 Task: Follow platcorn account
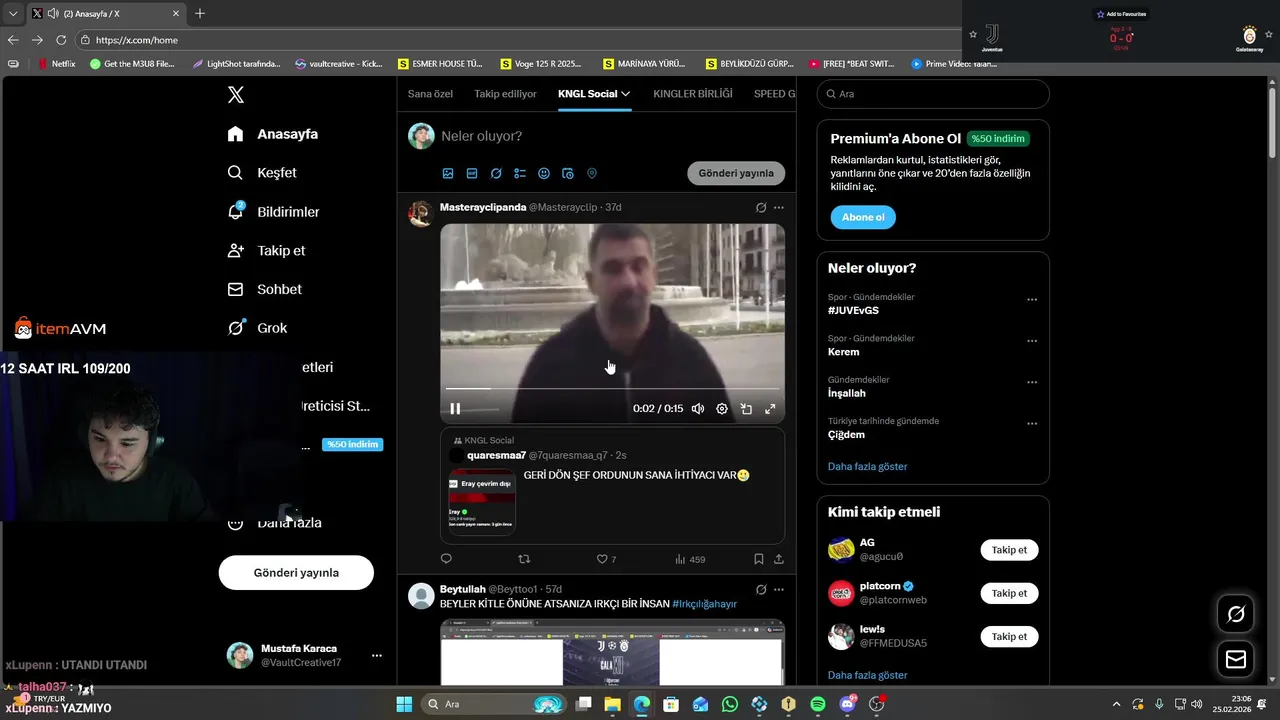click(1009, 593)
